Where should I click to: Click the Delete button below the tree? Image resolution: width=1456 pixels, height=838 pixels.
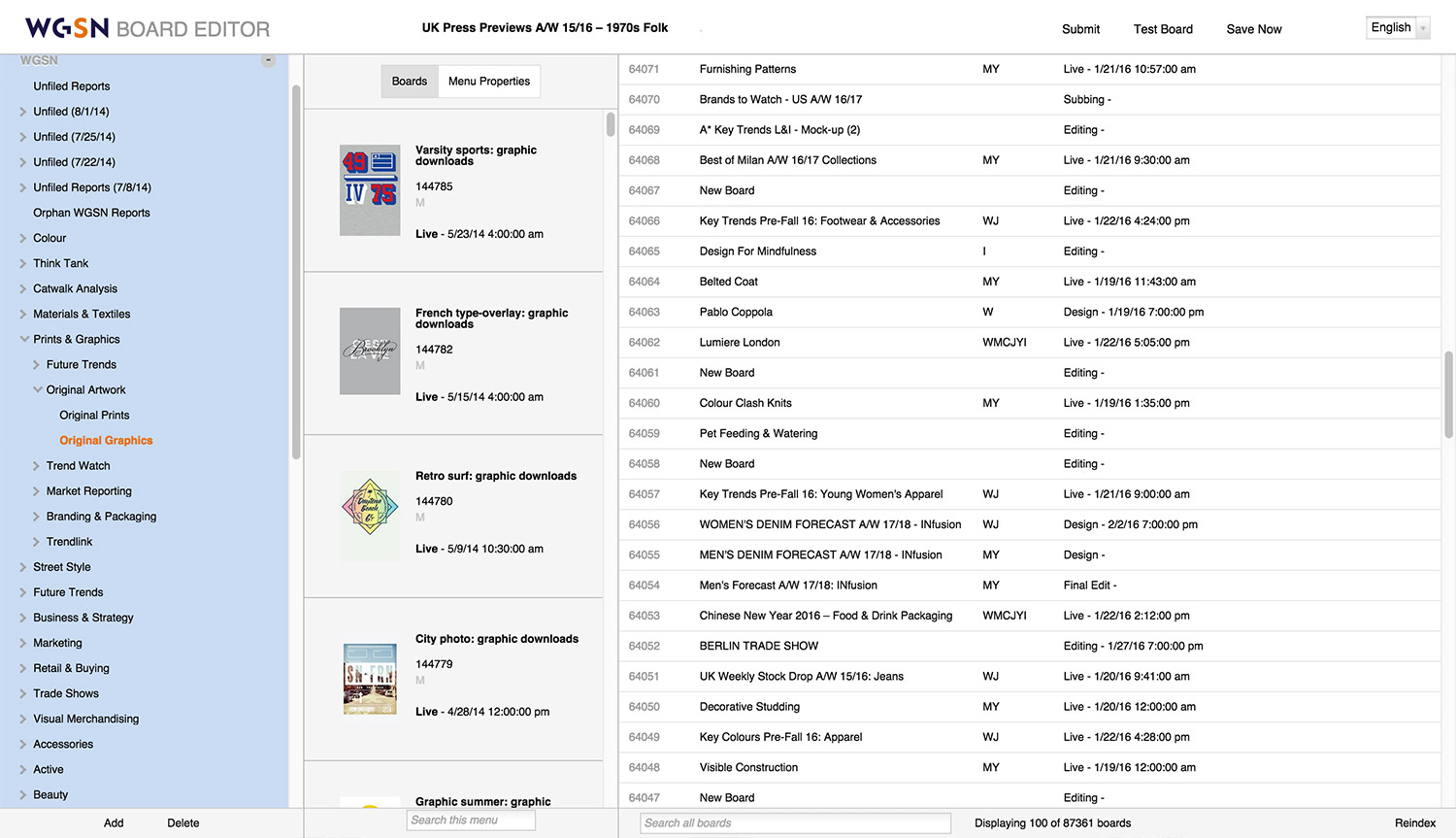tap(182, 823)
